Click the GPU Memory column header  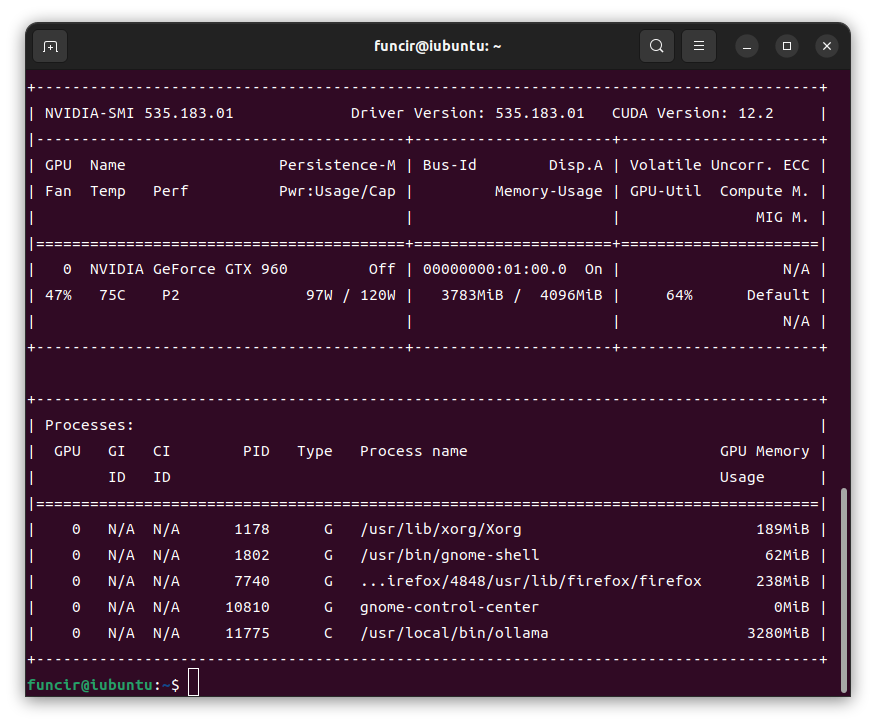pos(764,451)
